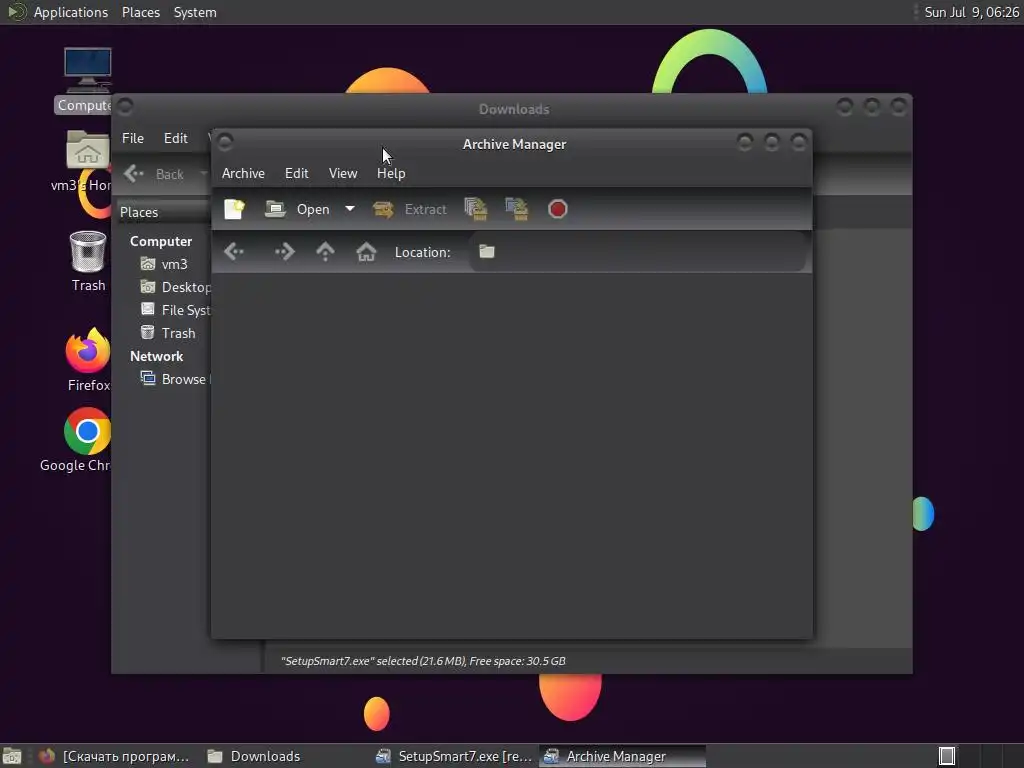Click the Firefox desktop icon

(x=88, y=359)
